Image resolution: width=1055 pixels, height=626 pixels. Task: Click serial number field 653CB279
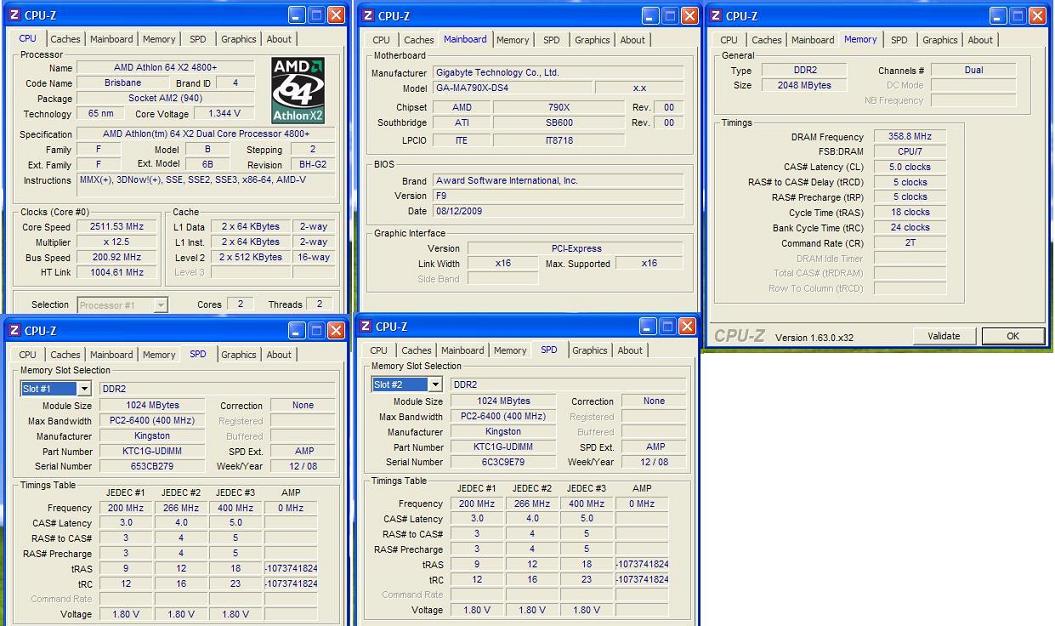tap(152, 466)
